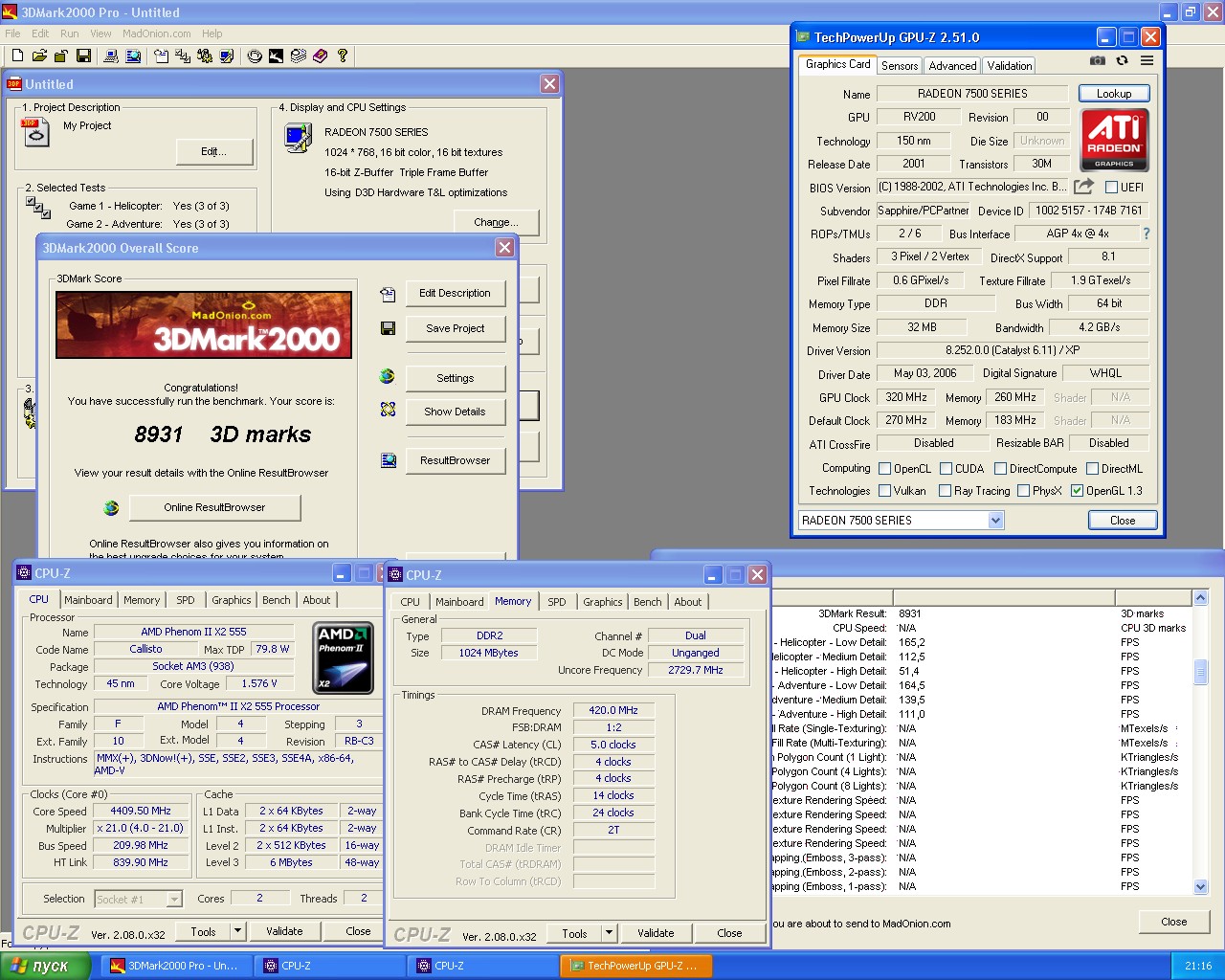Click the Show Details button

coord(455,412)
